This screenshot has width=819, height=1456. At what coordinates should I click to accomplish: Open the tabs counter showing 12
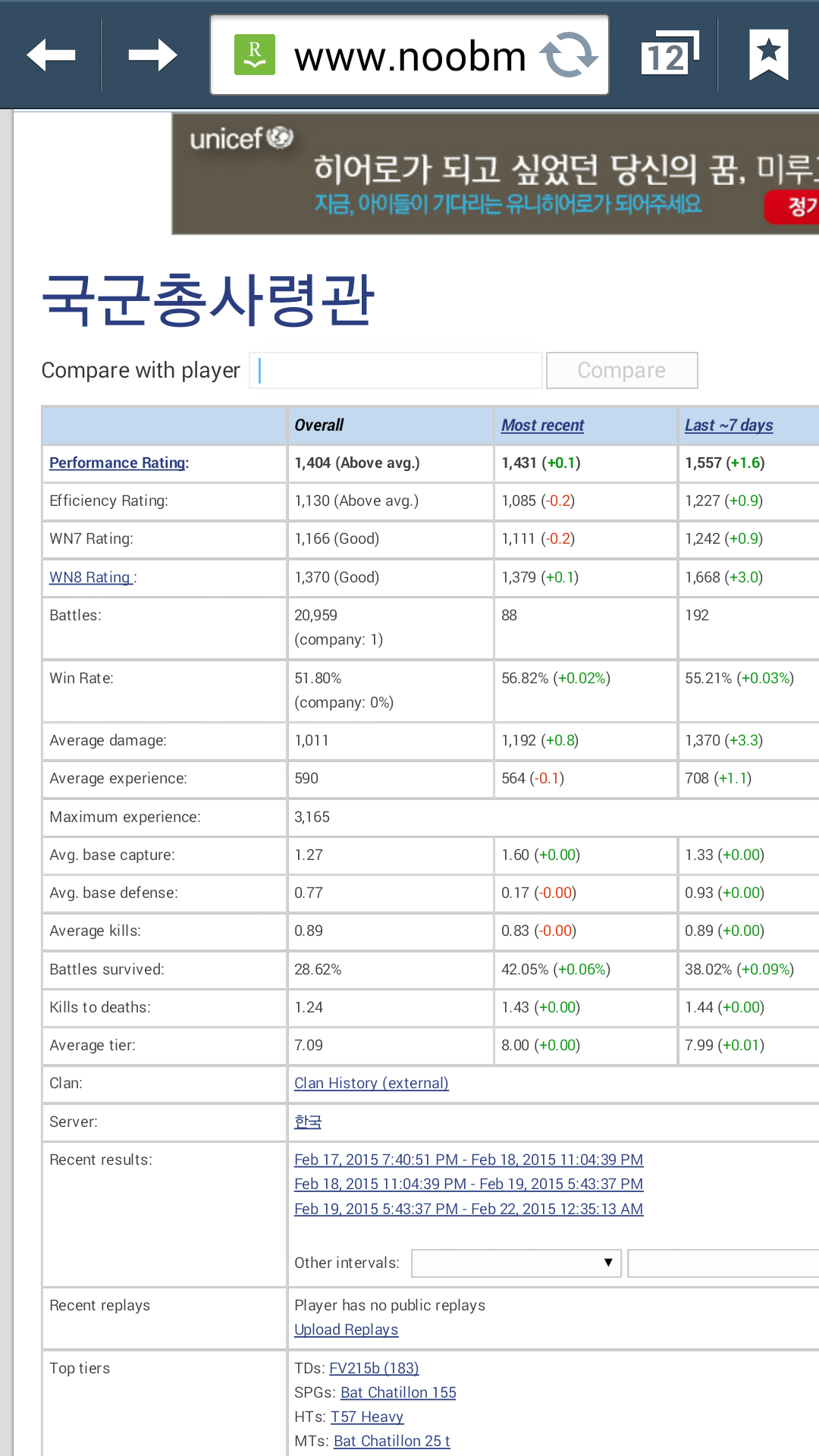tap(668, 55)
